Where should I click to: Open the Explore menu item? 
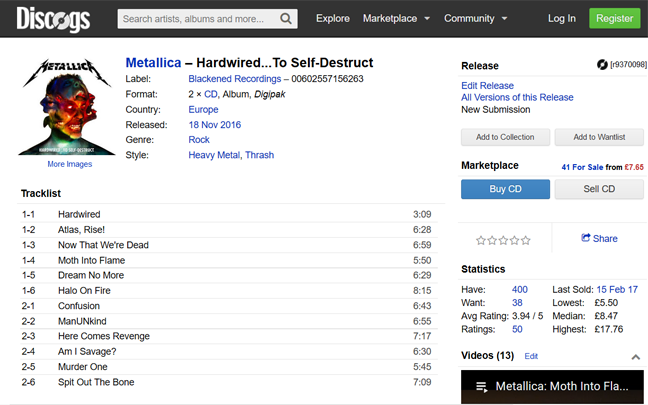[333, 19]
